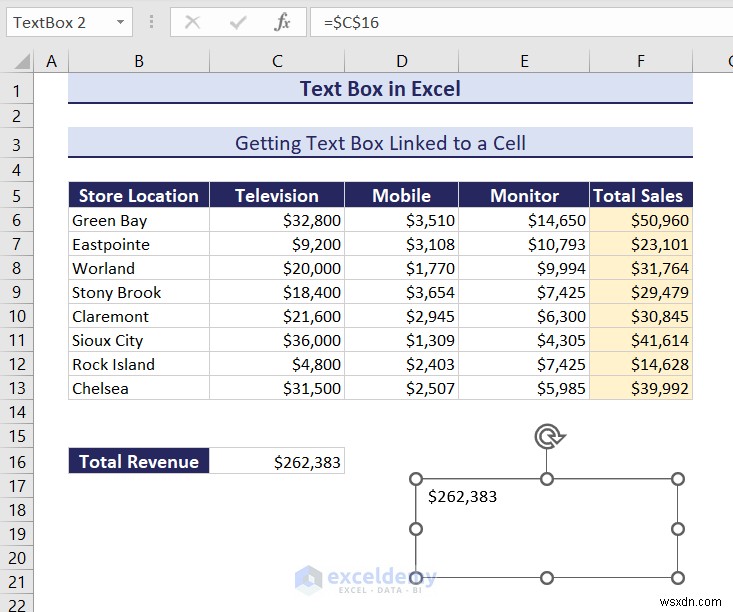Select column E header
Image resolution: width=733 pixels, height=612 pixels.
coord(524,61)
